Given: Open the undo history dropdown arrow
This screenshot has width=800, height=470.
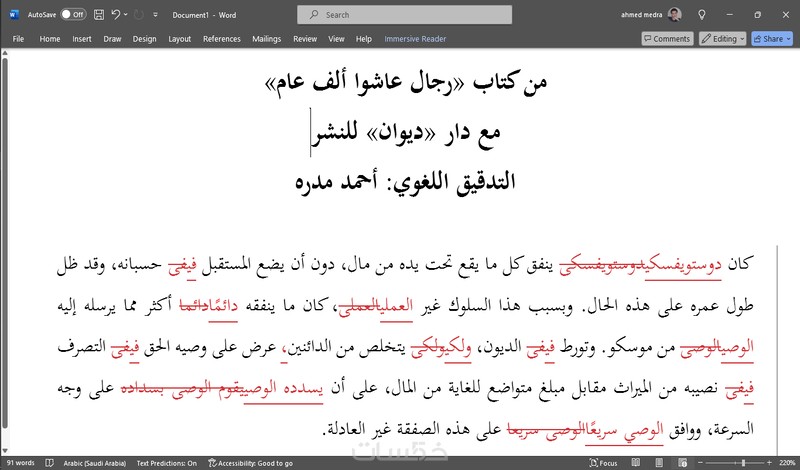Looking at the screenshot, I should (x=126, y=15).
